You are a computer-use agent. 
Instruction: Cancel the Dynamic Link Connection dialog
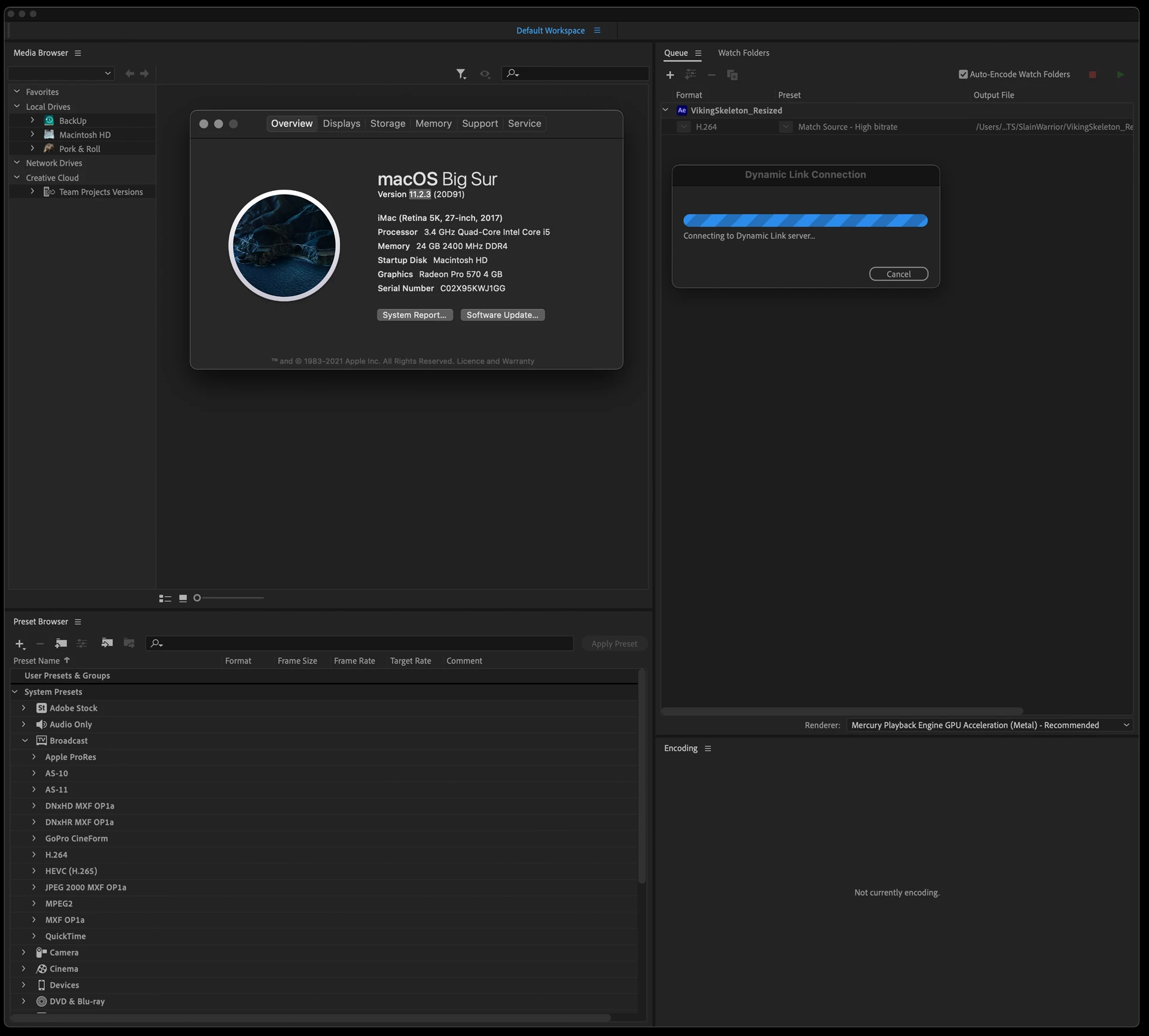[x=898, y=274]
